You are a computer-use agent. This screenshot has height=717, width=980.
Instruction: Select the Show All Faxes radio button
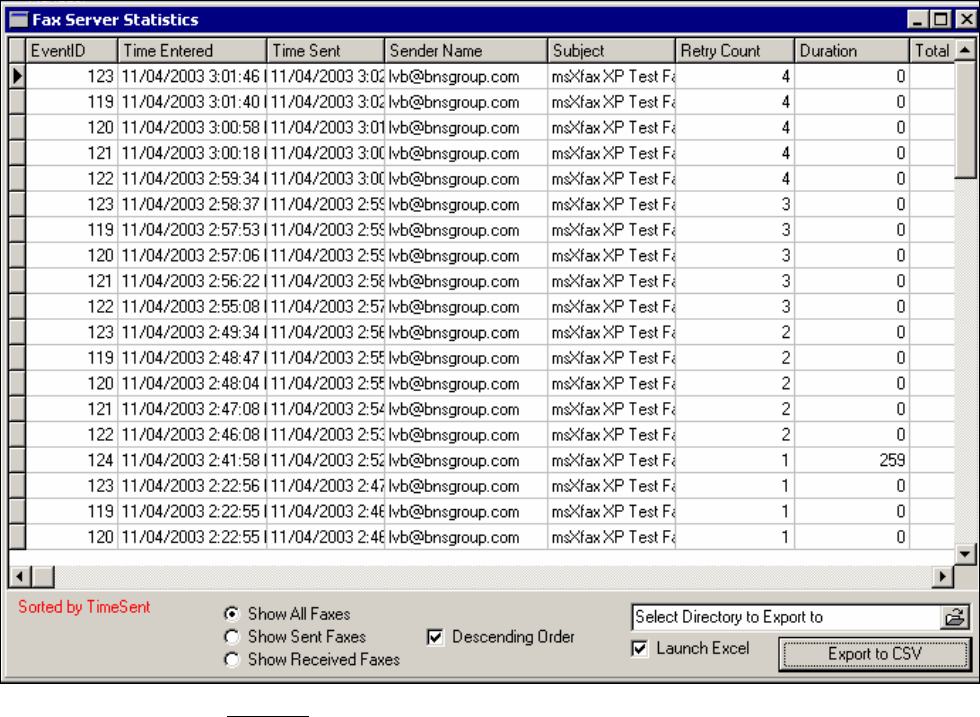pos(232,614)
